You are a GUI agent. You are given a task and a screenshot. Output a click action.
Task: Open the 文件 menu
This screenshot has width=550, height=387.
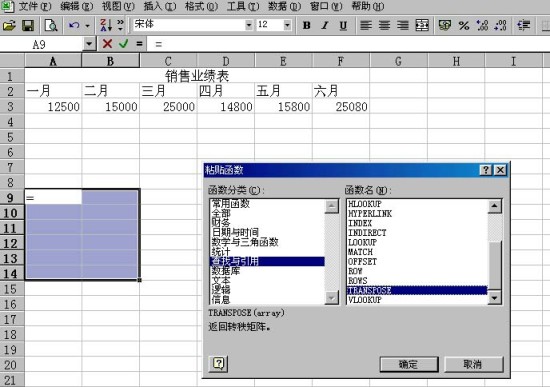pyautogui.click(x=35, y=6)
